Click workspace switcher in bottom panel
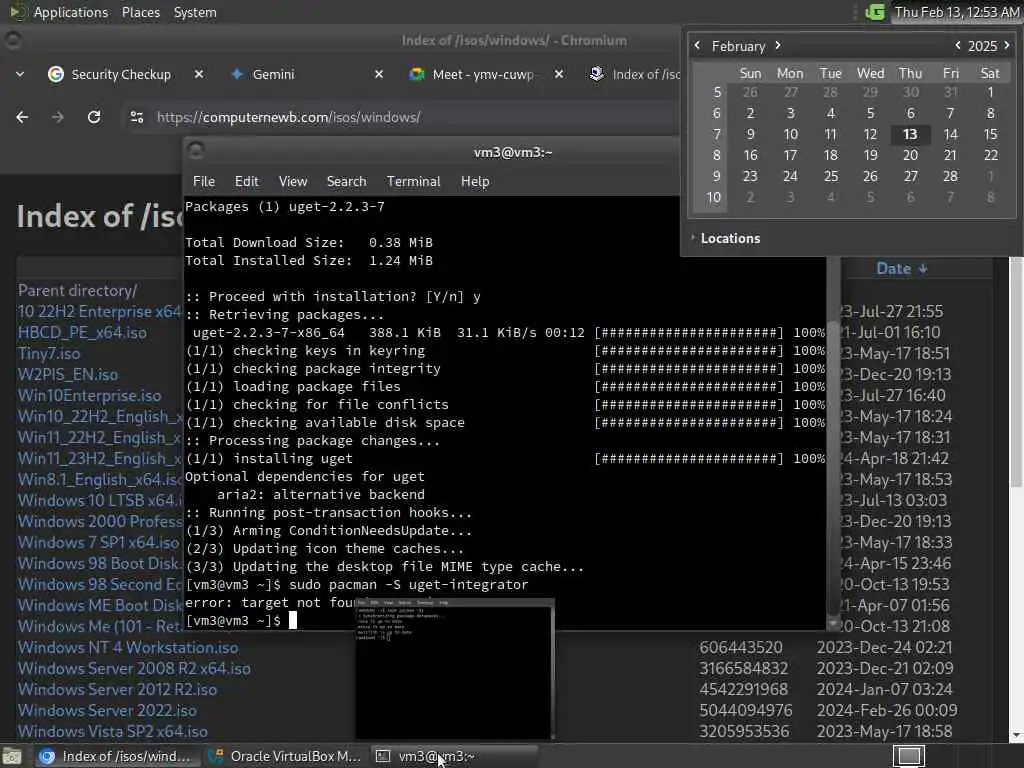Image resolution: width=1024 pixels, height=768 pixels. coord(909,756)
